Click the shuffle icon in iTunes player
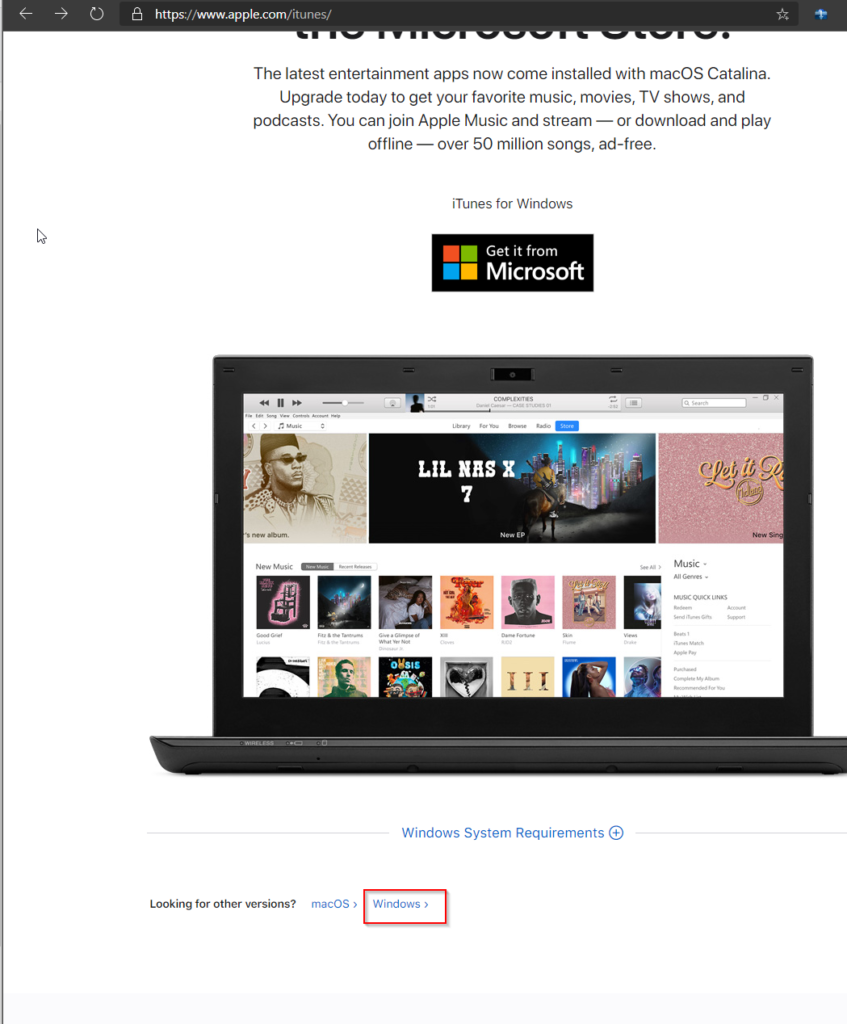This screenshot has height=1024, width=847. click(431, 399)
